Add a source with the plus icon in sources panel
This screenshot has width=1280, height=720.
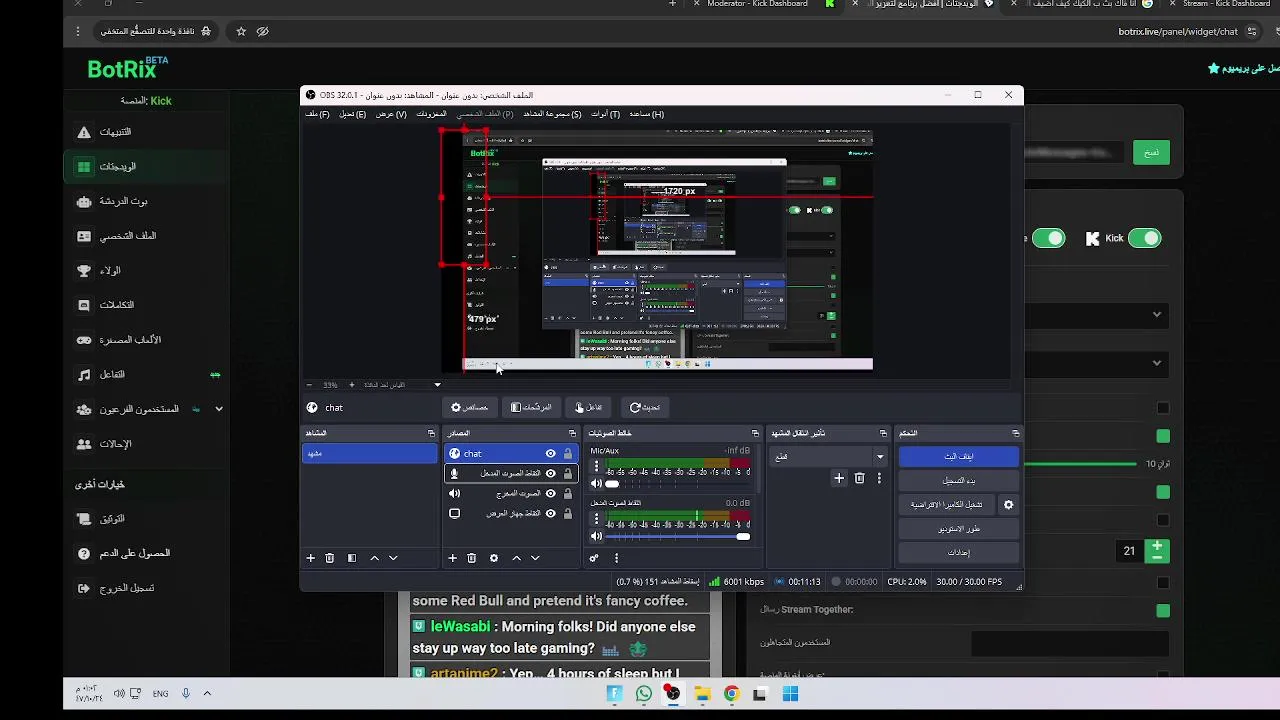coord(452,558)
